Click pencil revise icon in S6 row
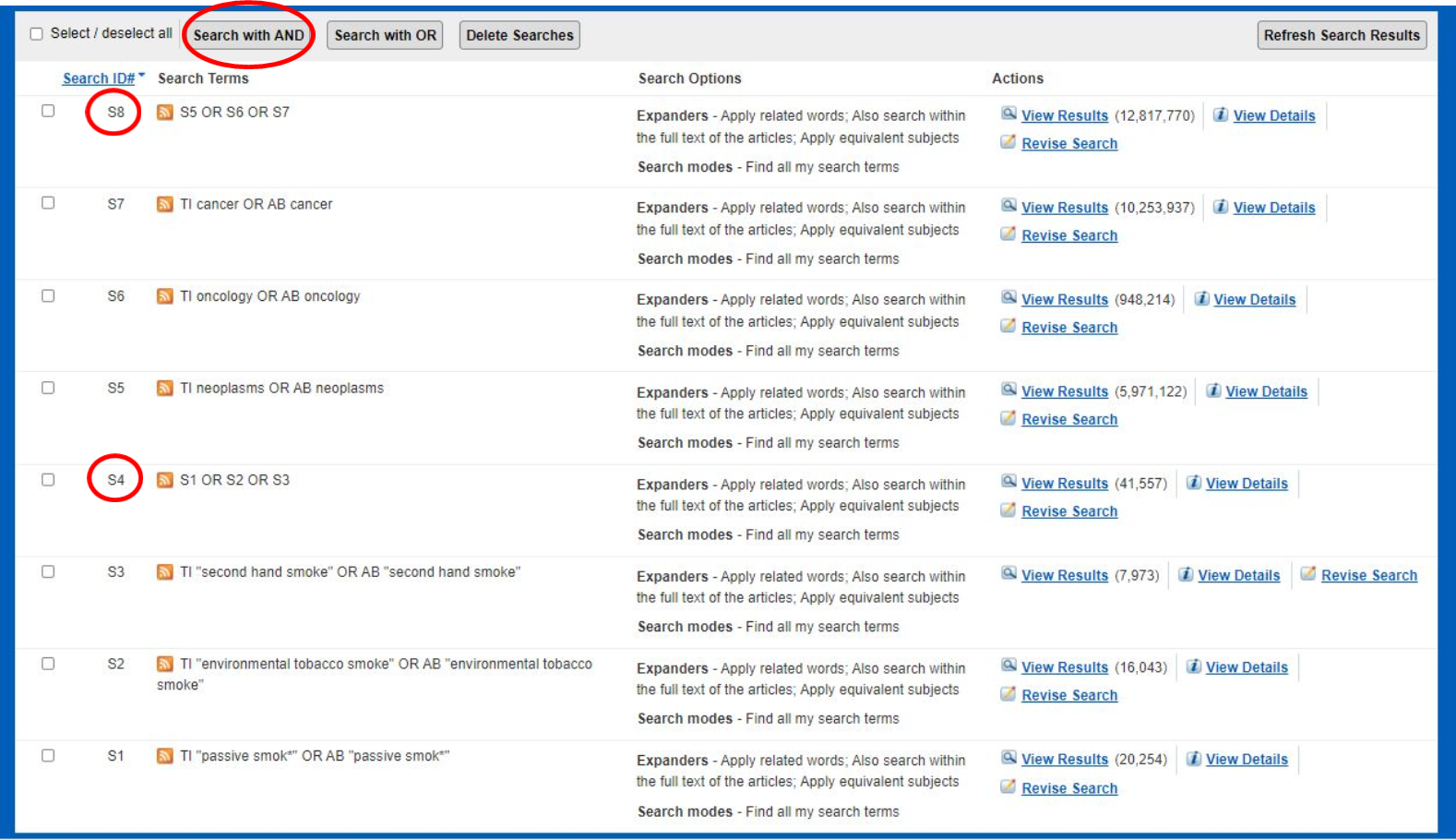1456x840 pixels. click(1008, 326)
